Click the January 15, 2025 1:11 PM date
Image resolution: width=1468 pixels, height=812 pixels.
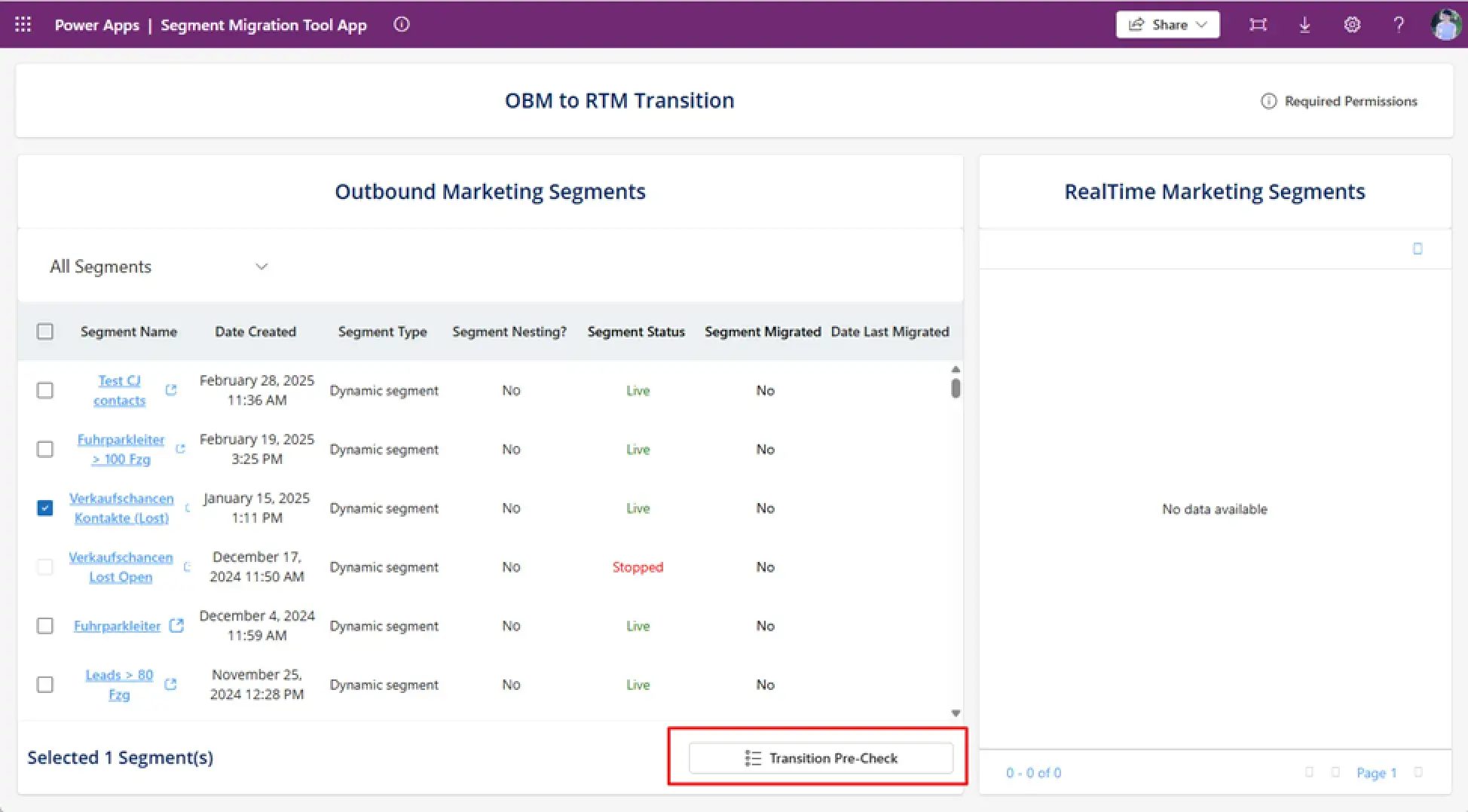click(x=257, y=508)
